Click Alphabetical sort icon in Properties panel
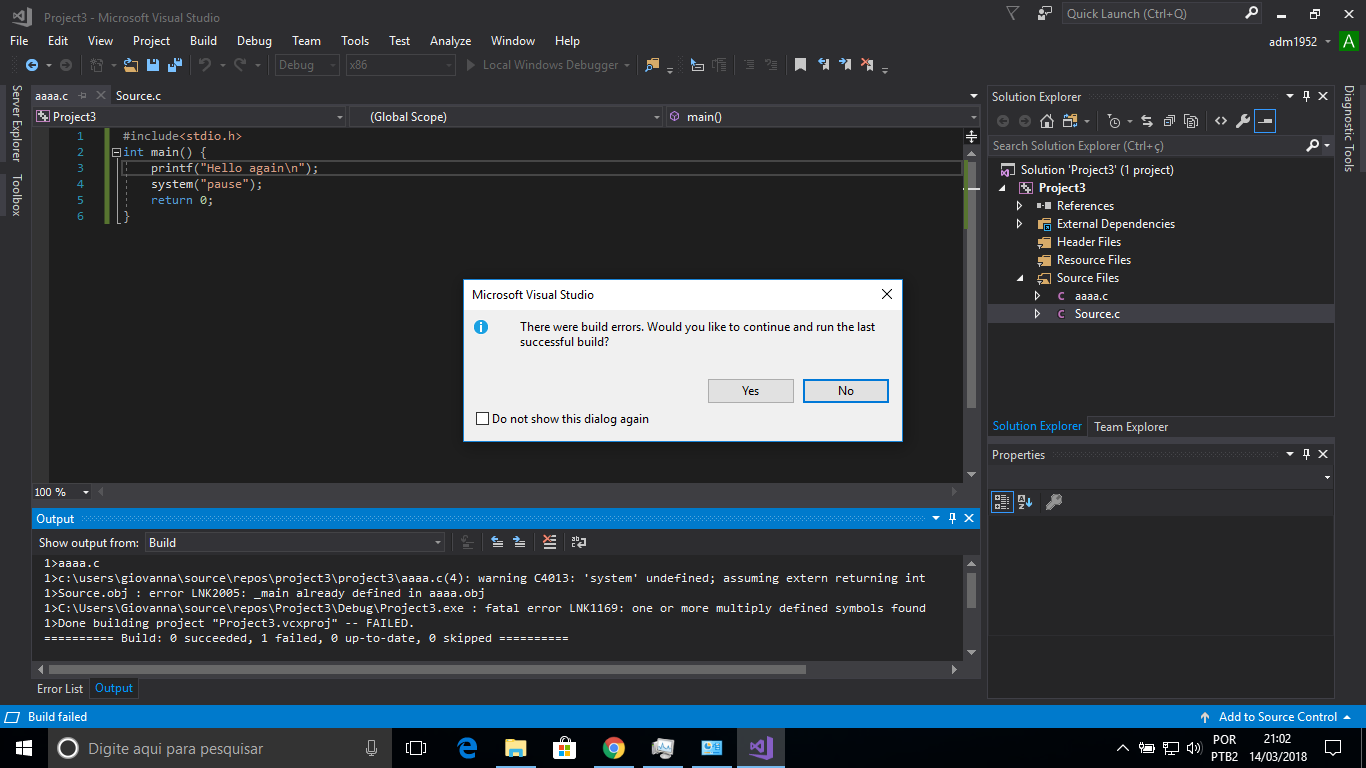Image resolution: width=1366 pixels, height=768 pixels. (x=1025, y=502)
